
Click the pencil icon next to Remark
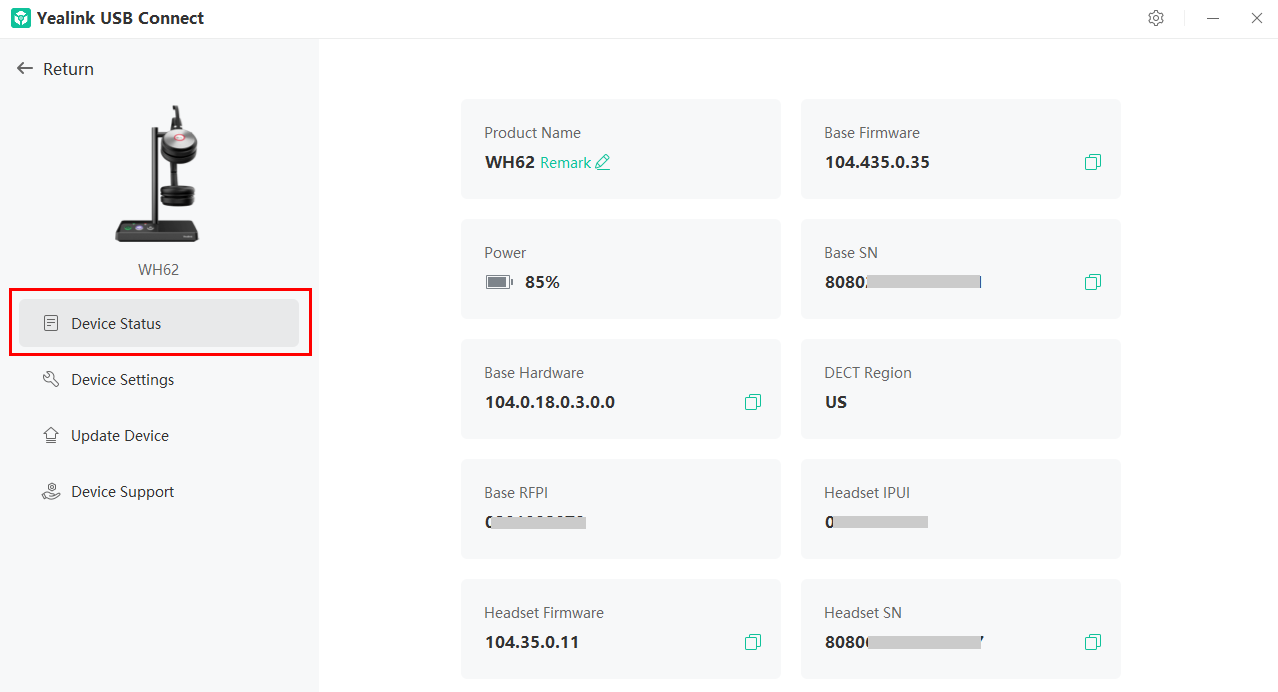click(x=602, y=162)
